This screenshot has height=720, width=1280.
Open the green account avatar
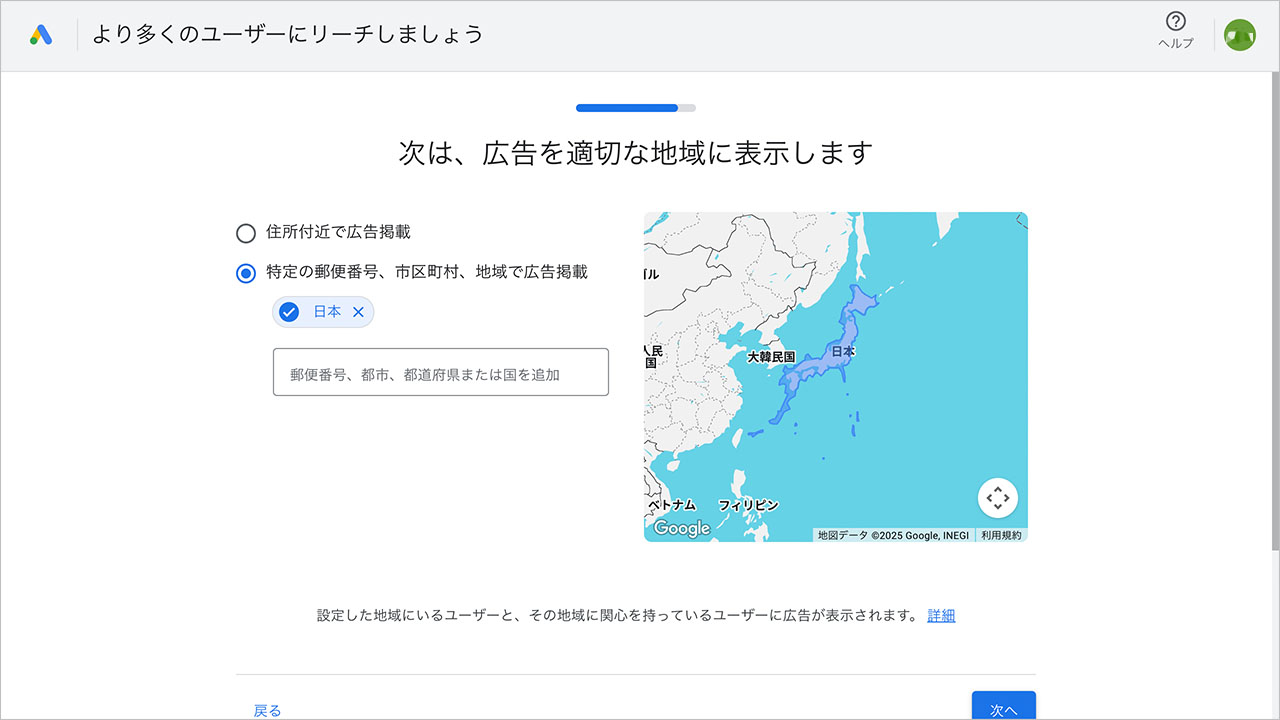point(1240,33)
